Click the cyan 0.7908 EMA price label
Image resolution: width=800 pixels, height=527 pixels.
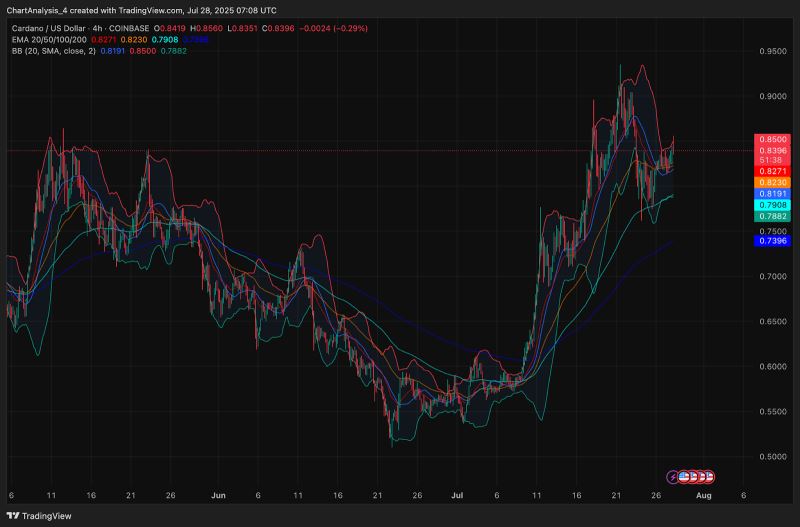[x=770, y=205]
